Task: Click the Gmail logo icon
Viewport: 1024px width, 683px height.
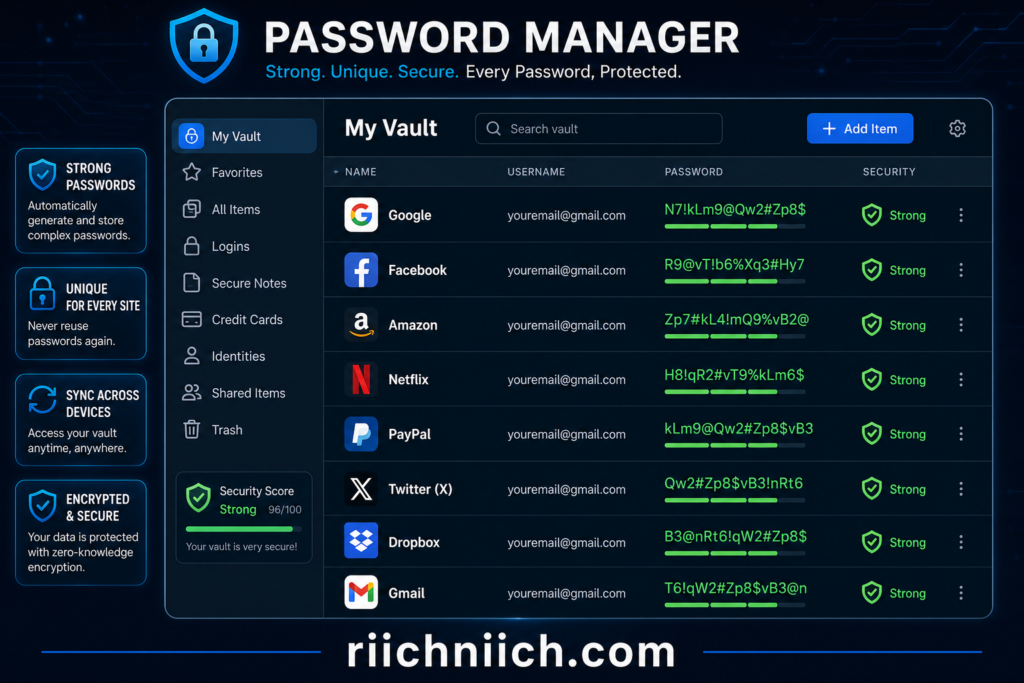Action: point(361,592)
